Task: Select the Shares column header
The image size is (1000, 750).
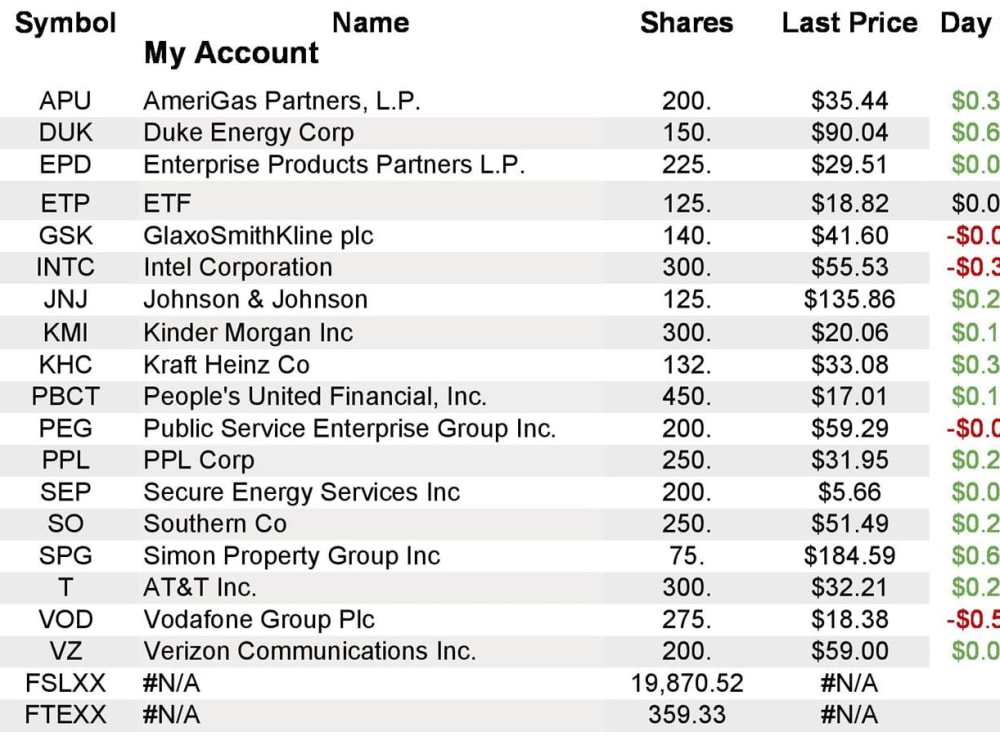Action: pos(686,23)
